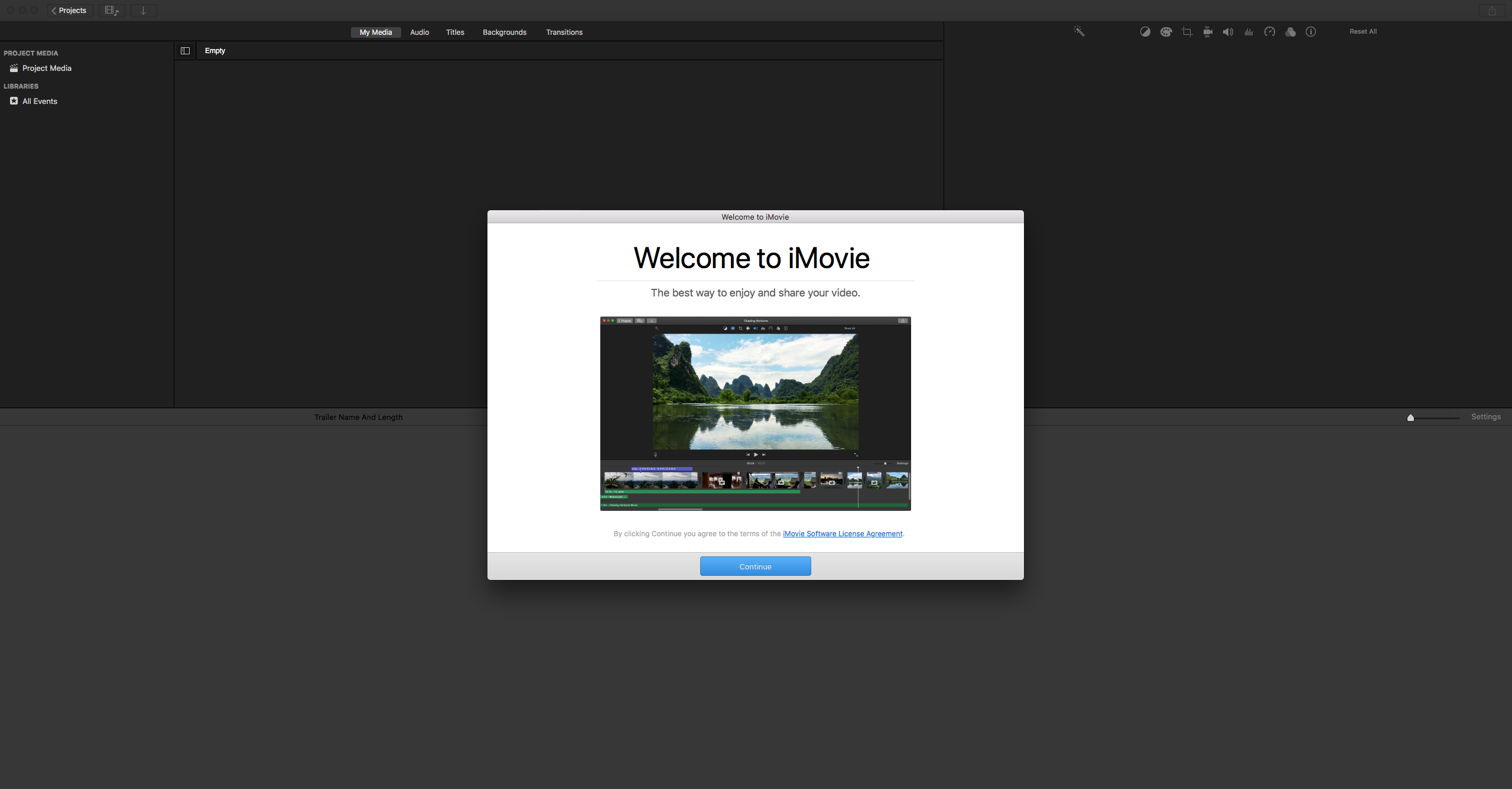Click the magic wand auto-enhance icon
Image resolution: width=1512 pixels, height=789 pixels.
point(1079,31)
